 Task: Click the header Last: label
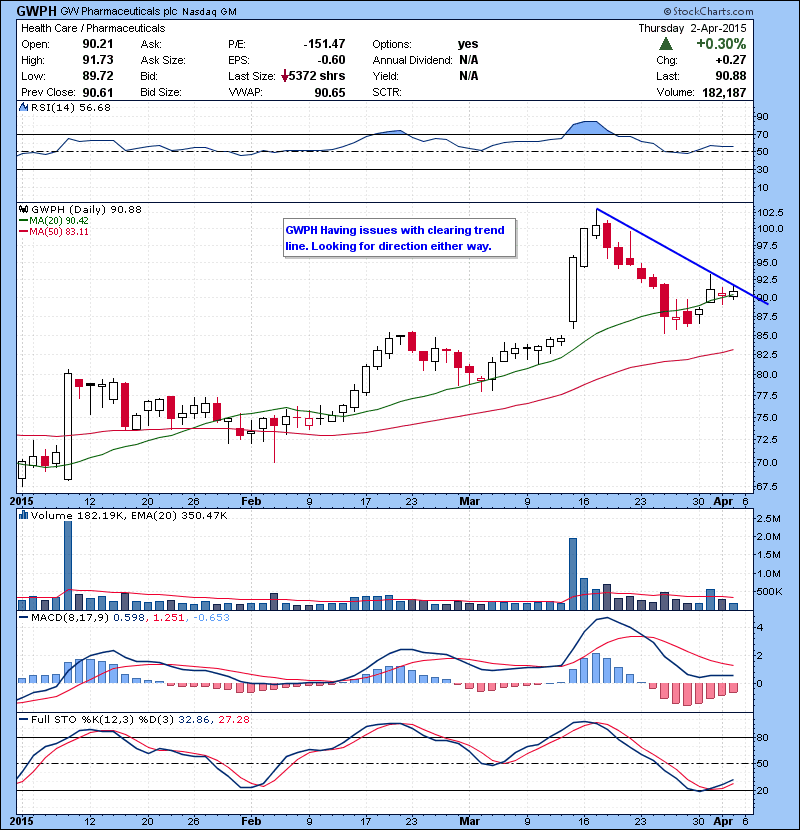pos(668,76)
